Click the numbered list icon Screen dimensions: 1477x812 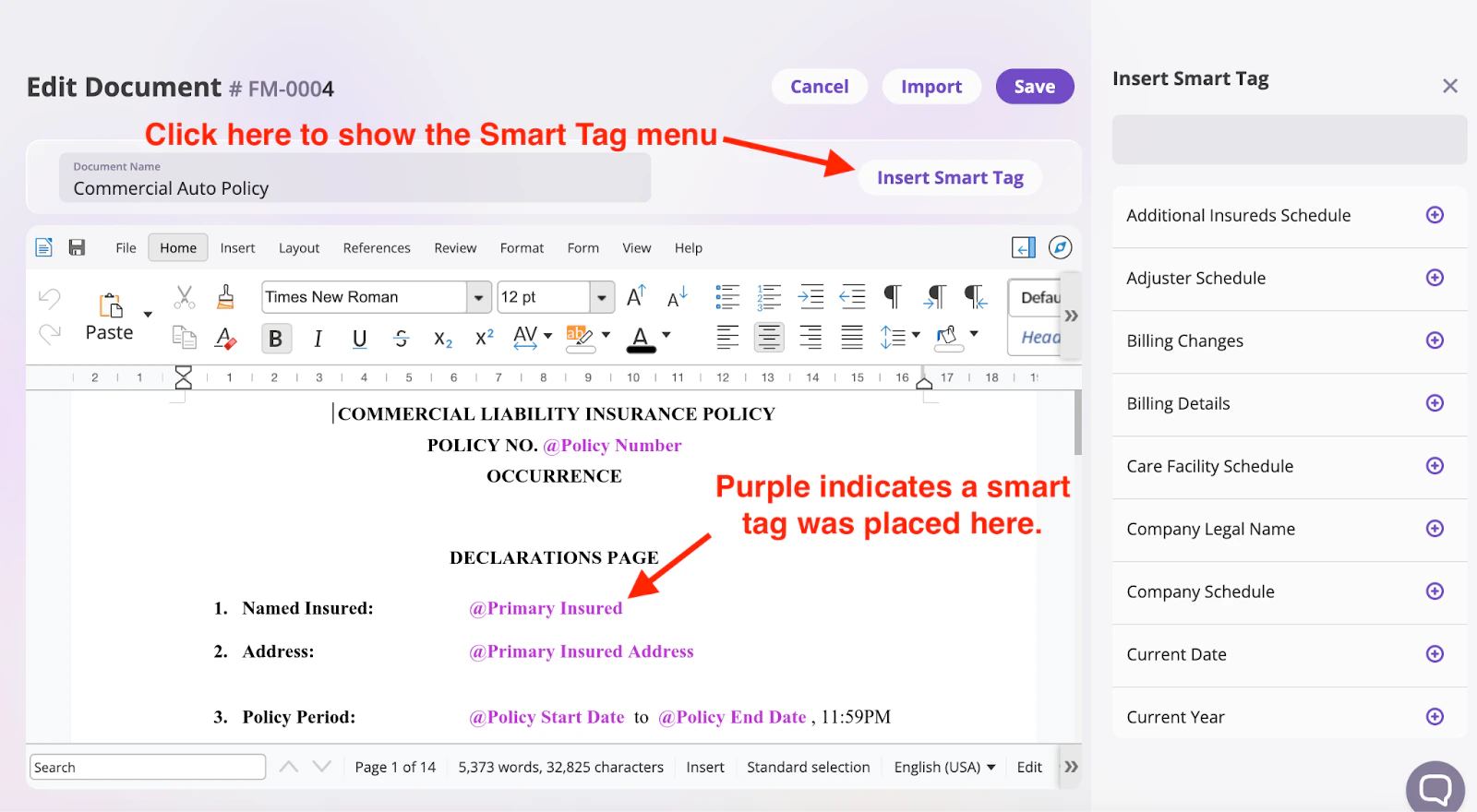pyautogui.click(x=769, y=297)
